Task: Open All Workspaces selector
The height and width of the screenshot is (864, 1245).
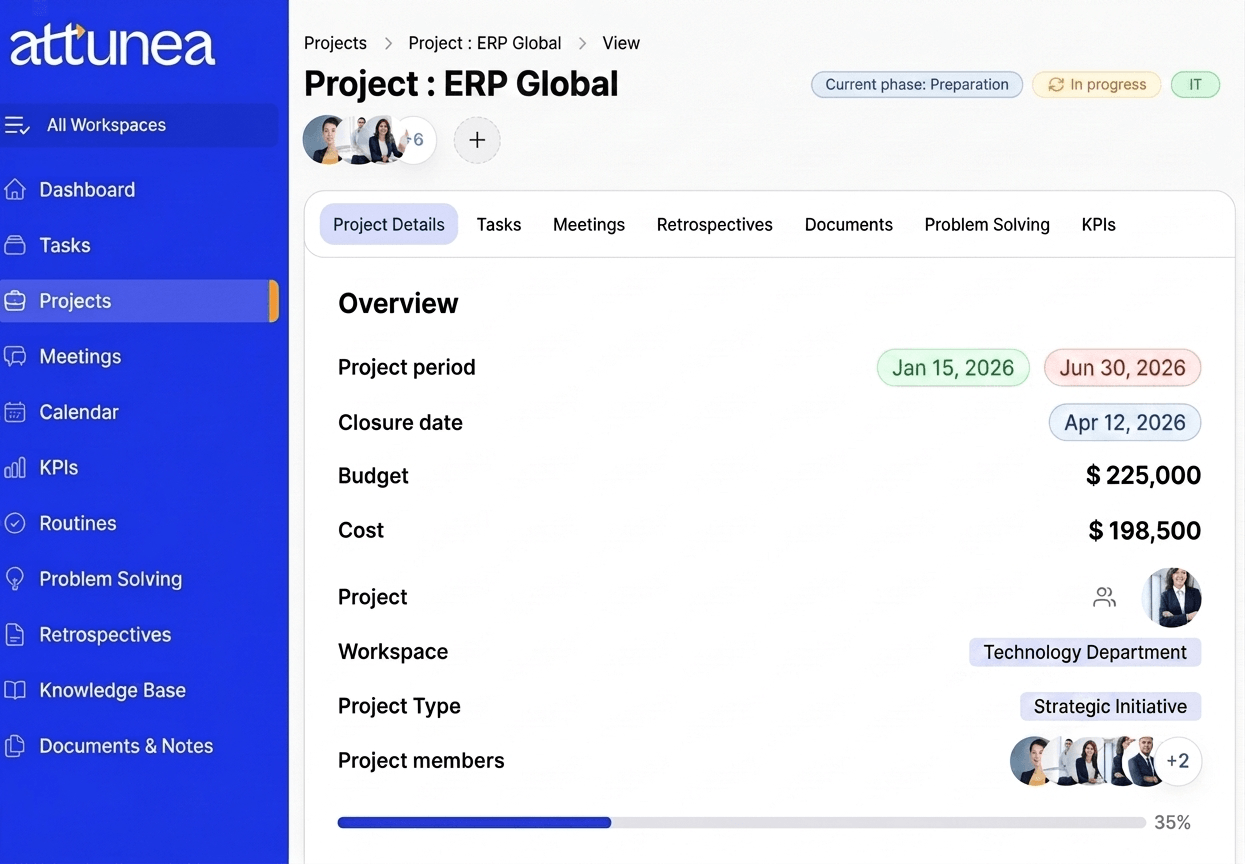Action: click(x=139, y=125)
